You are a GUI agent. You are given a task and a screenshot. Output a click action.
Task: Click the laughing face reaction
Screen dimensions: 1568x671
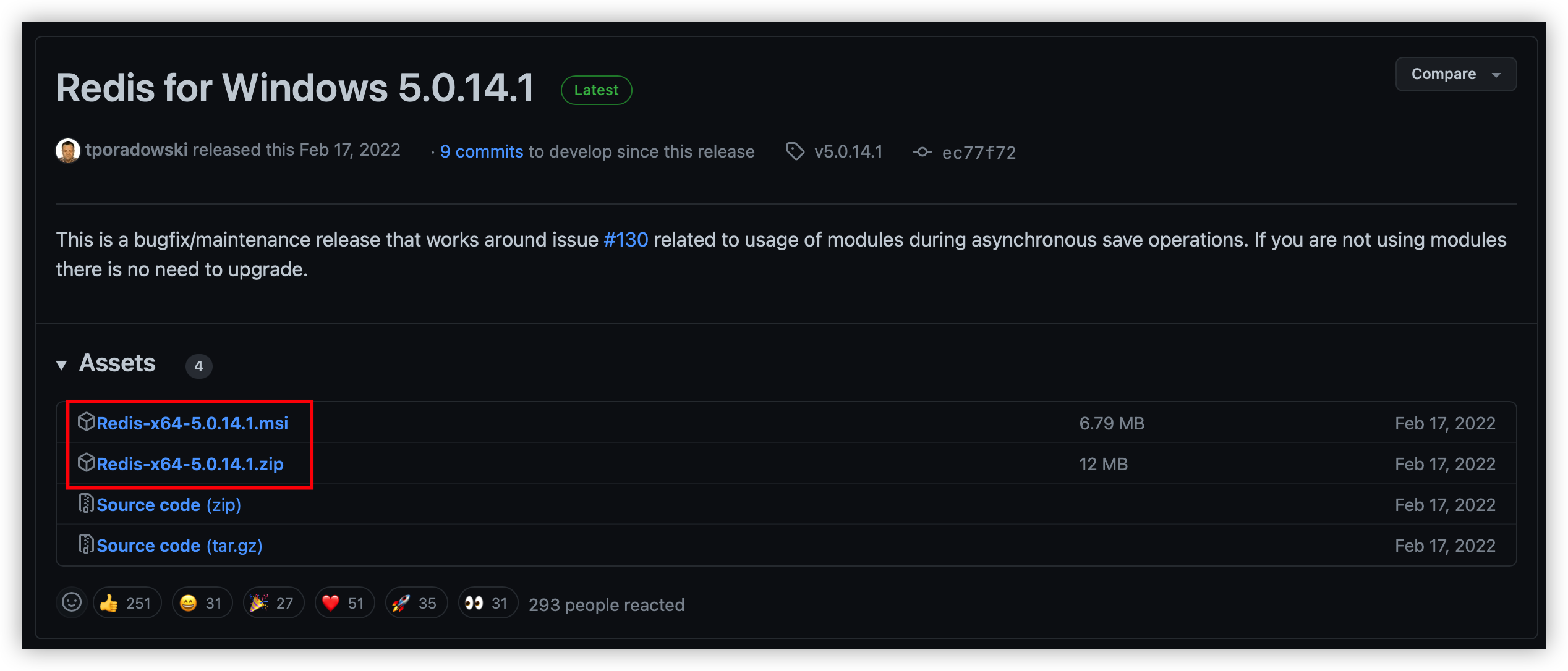click(x=202, y=603)
